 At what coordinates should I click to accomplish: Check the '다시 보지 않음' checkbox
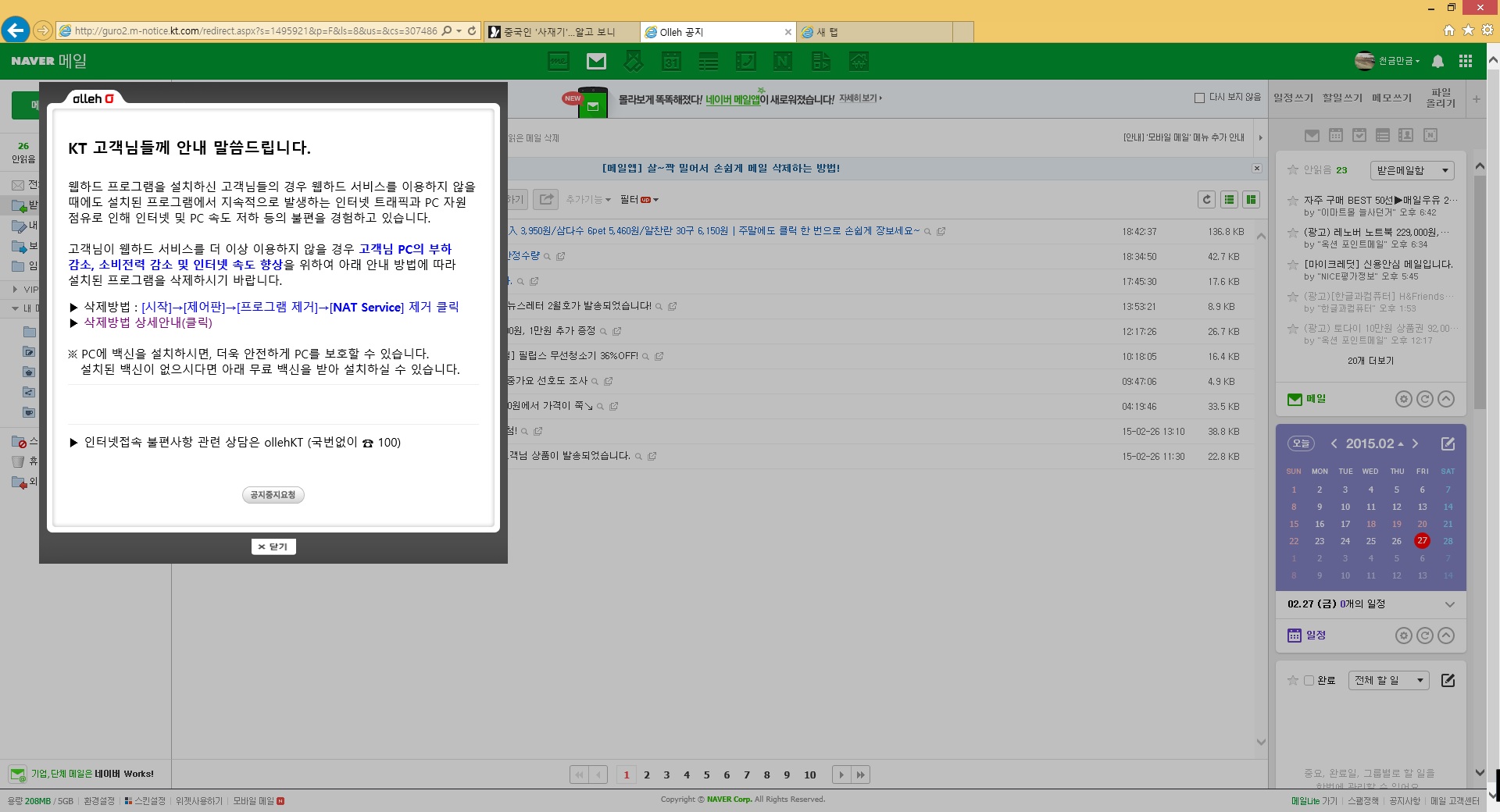point(1199,98)
